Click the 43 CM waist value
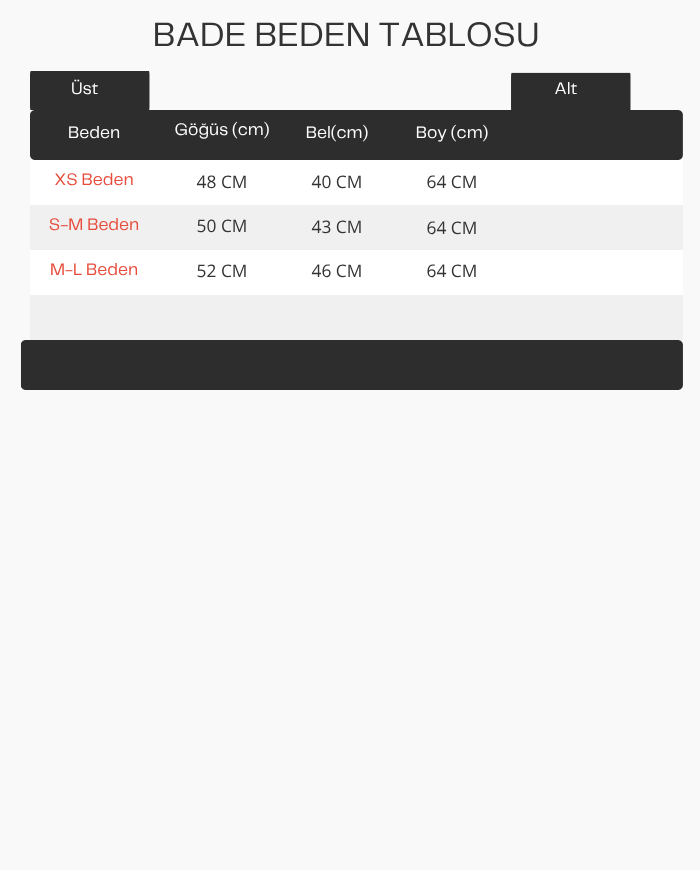The height and width of the screenshot is (870, 700). (337, 227)
